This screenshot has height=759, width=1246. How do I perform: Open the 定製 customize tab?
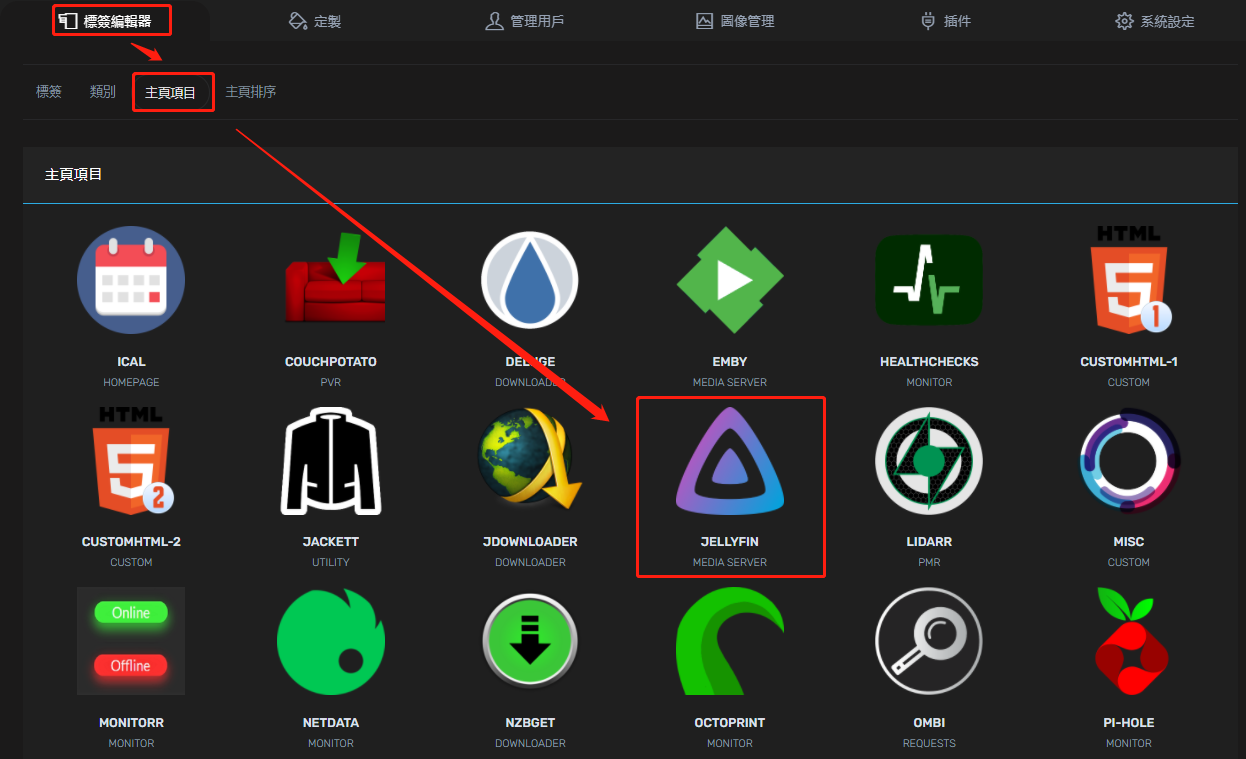click(315, 21)
